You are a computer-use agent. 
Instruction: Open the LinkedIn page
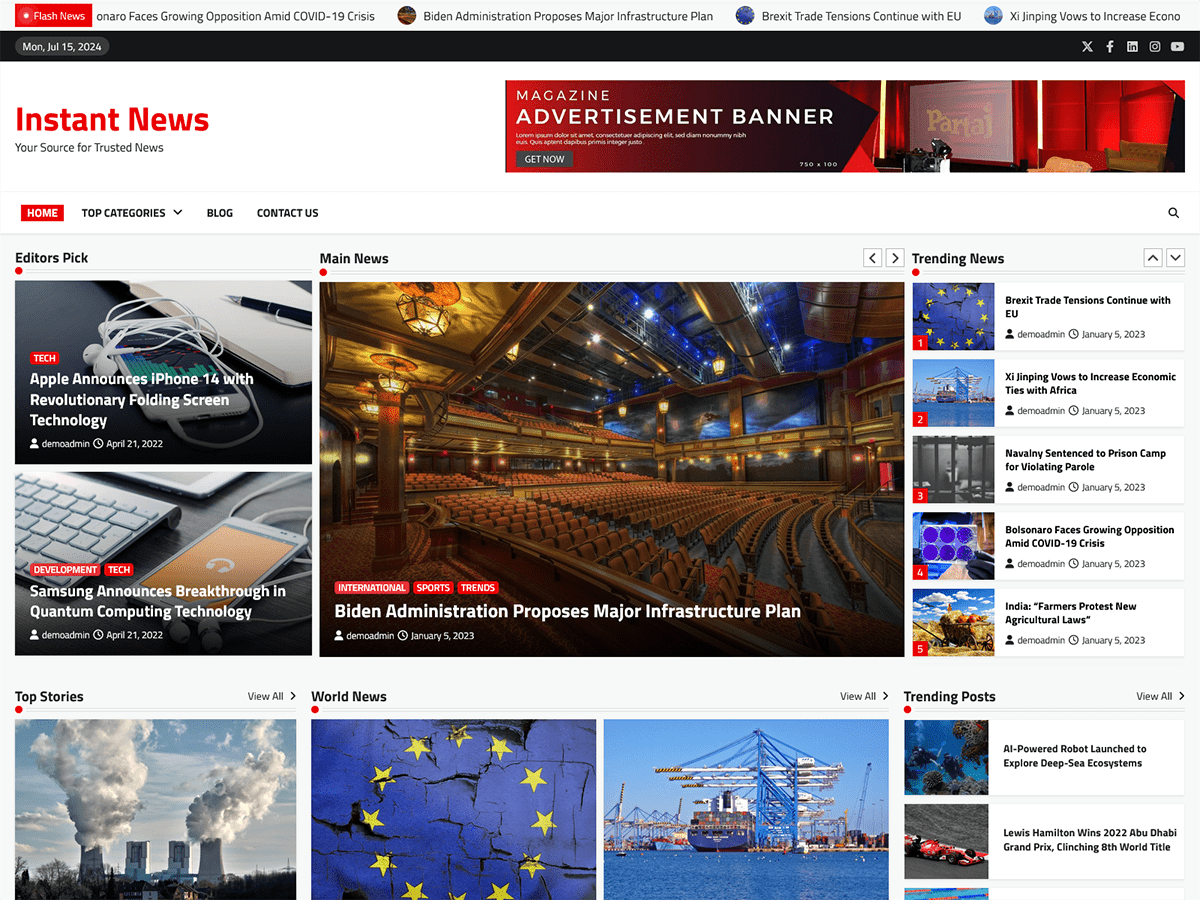pos(1132,46)
